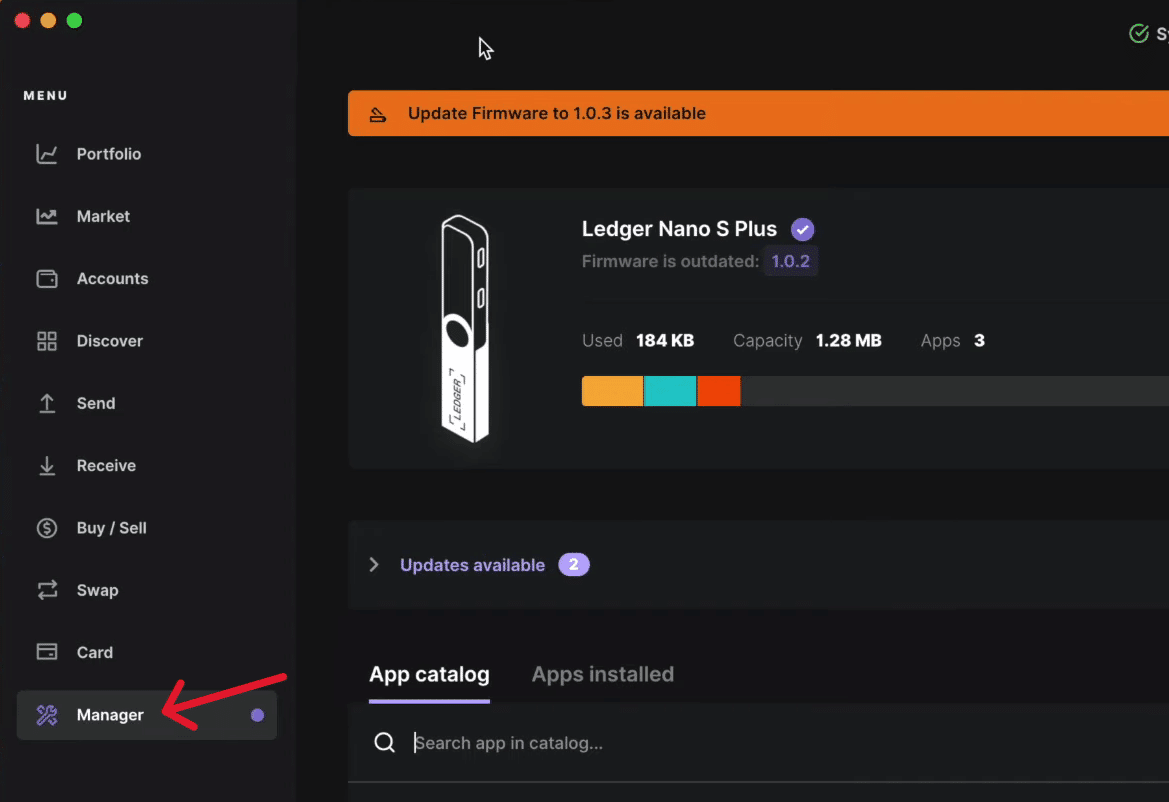Image resolution: width=1169 pixels, height=802 pixels.
Task: Click the Swap arrows icon
Action: pyautogui.click(x=46, y=590)
